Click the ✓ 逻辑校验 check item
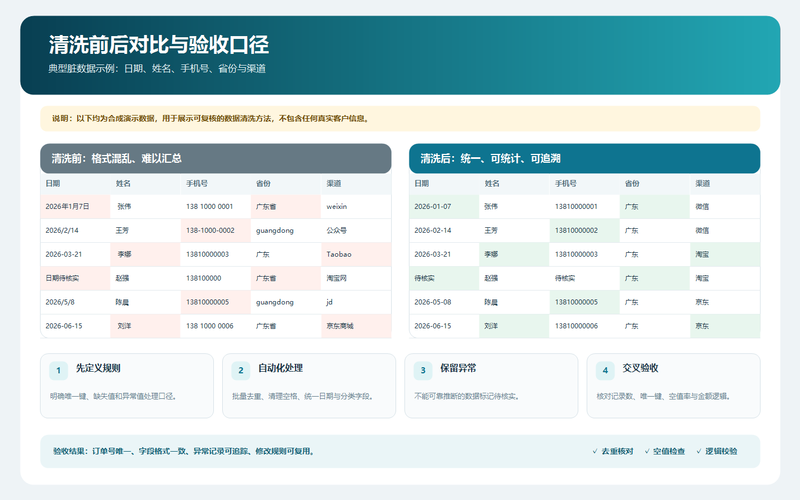 pos(716,451)
